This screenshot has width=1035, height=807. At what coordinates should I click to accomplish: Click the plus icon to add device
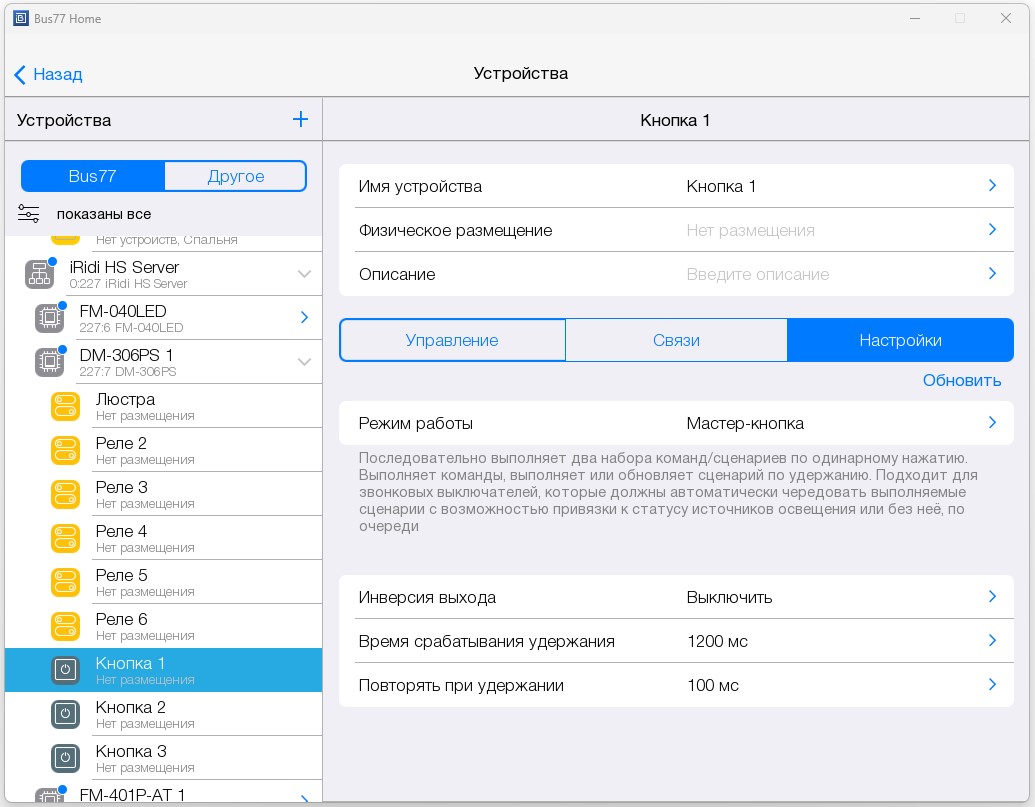(300, 120)
